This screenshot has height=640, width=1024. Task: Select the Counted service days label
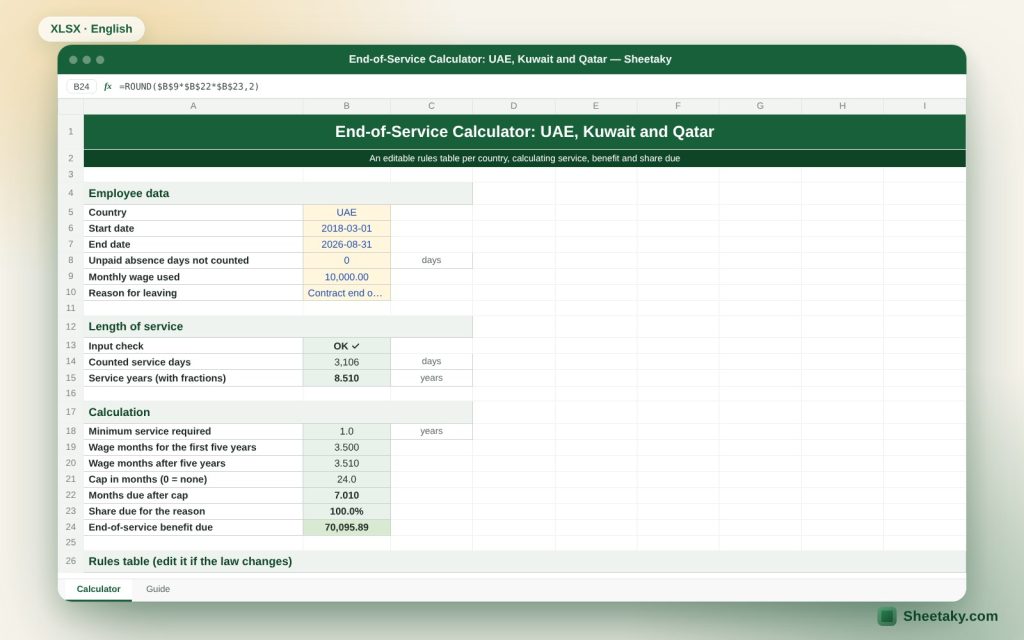193,362
